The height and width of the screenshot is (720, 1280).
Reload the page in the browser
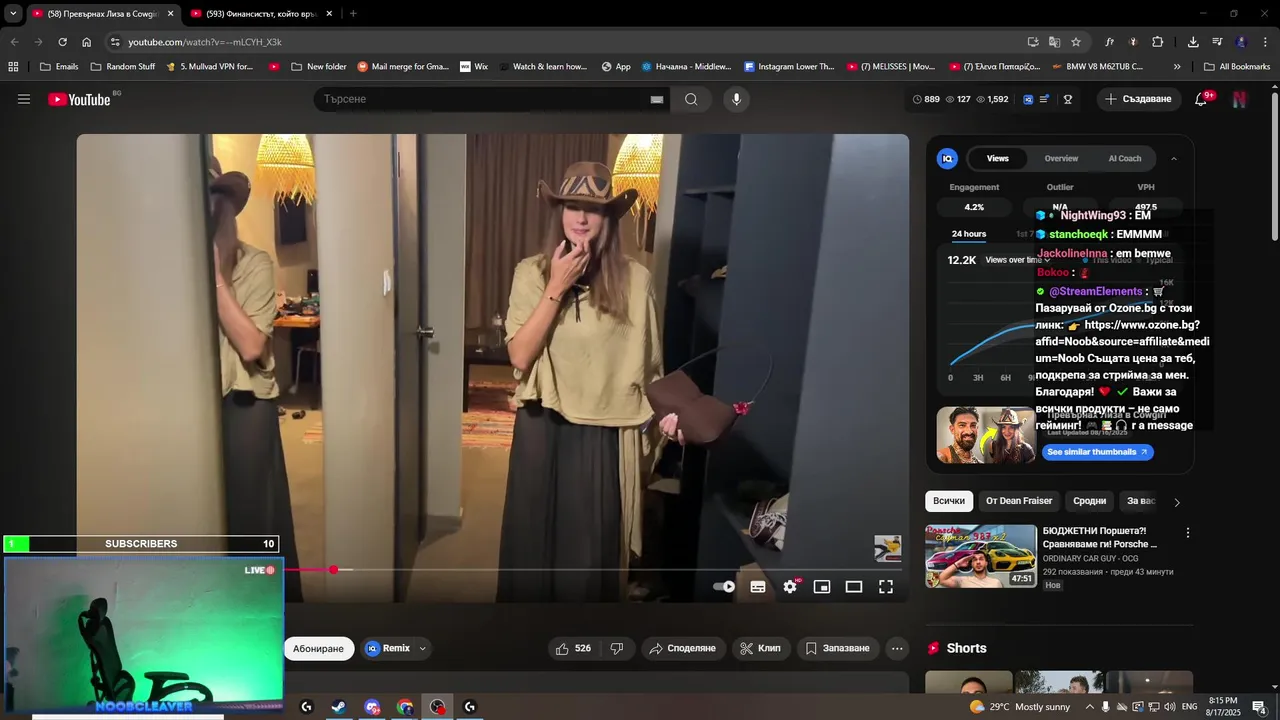pyautogui.click(x=62, y=42)
